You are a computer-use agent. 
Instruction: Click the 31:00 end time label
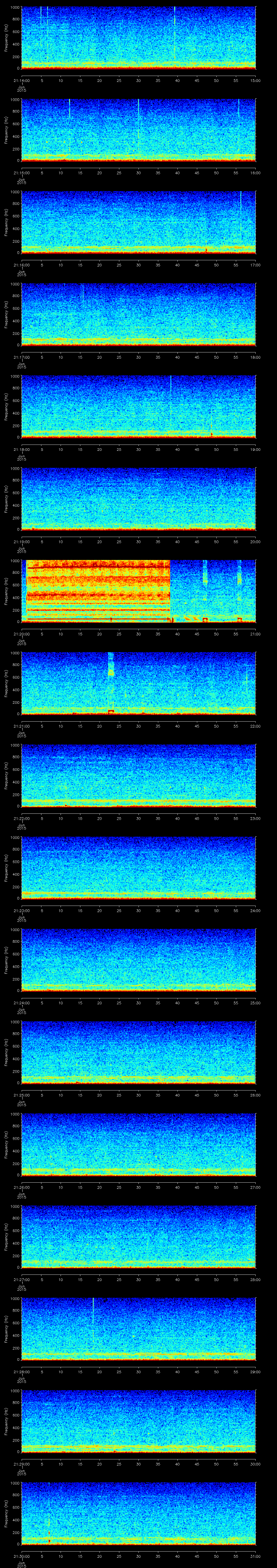255,1556
